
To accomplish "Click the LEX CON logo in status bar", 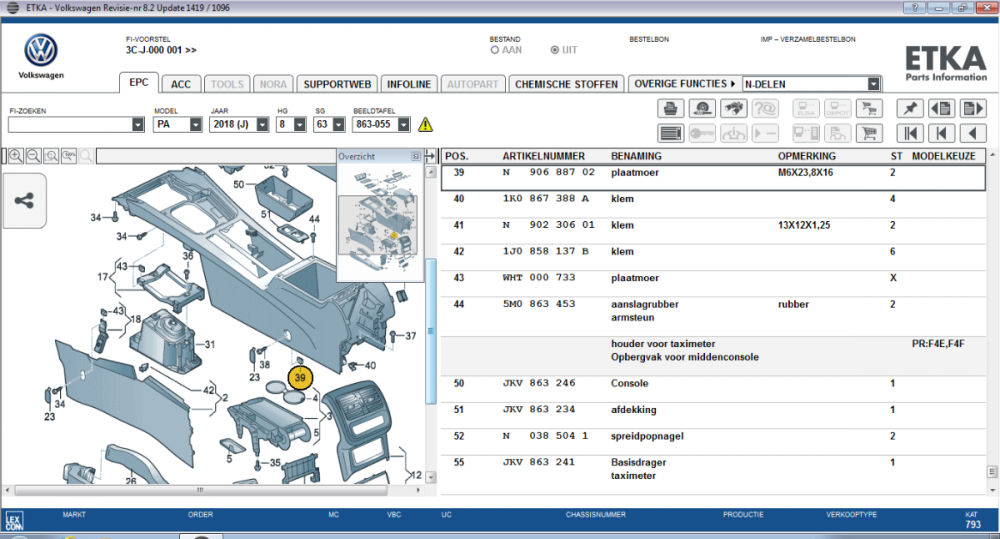I will tap(14, 521).
